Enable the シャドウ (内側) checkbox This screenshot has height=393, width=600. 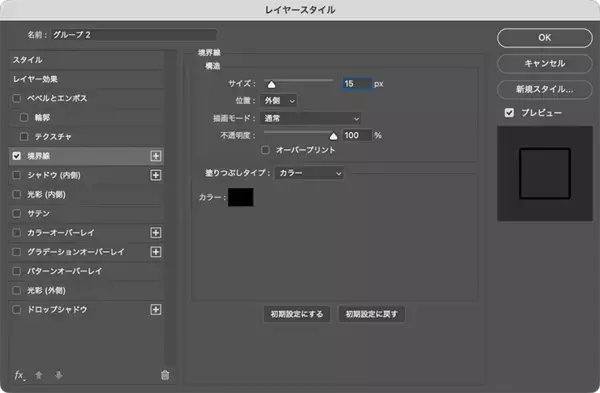16,175
